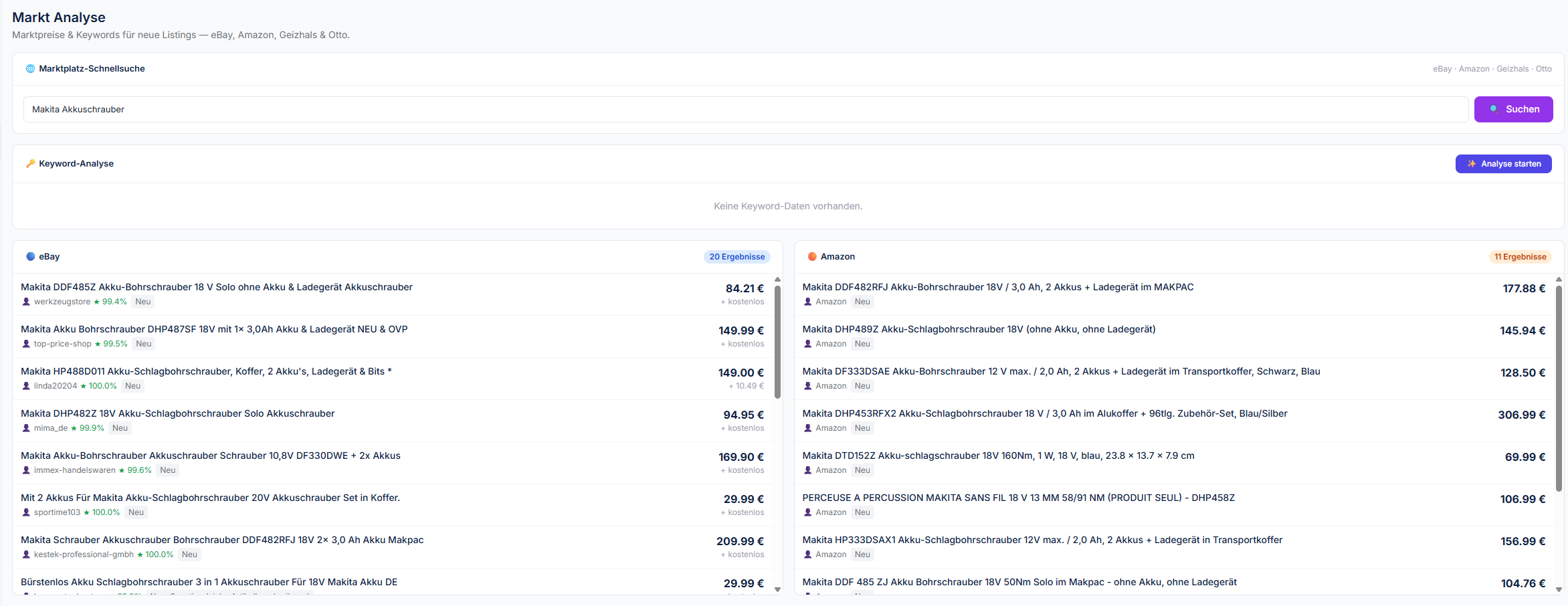Open eBay listing 'Makita DDF485Z Akku-Bohrschrauber 18 V Solo'
The width and height of the screenshot is (1568, 606).
tap(217, 287)
